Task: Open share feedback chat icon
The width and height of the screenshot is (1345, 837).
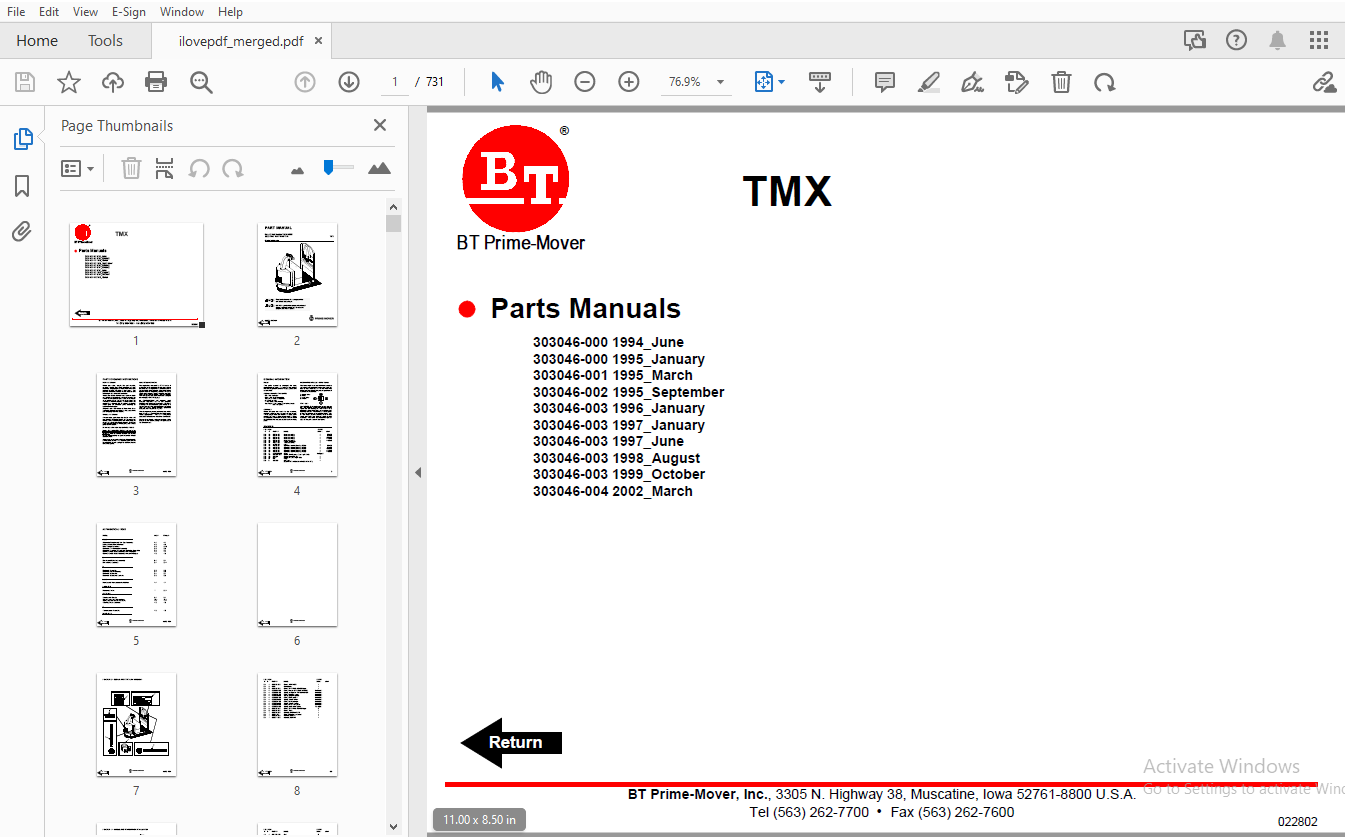Action: tap(1195, 40)
